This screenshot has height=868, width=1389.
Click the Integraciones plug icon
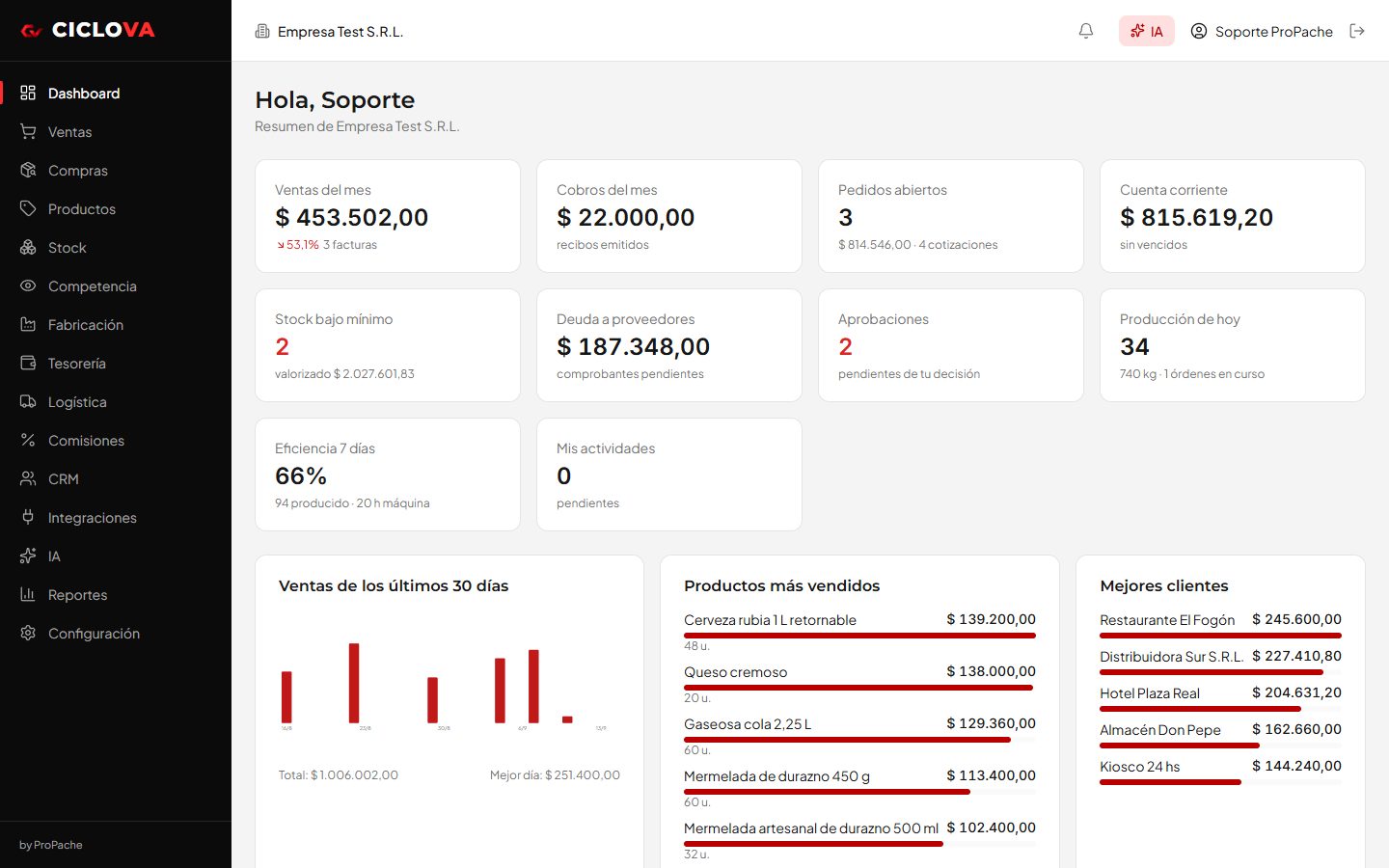(x=28, y=517)
